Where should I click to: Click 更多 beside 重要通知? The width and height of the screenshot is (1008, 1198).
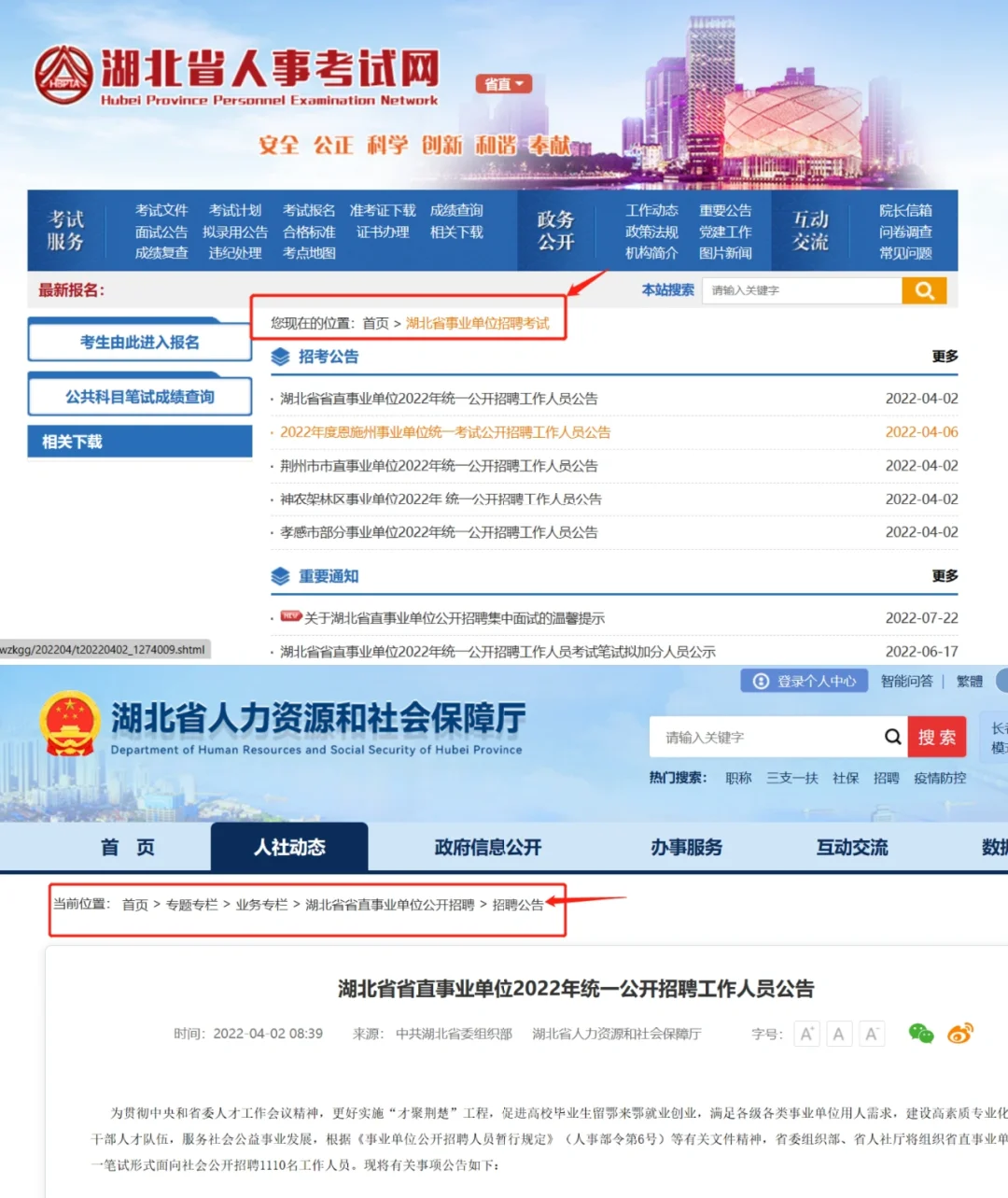tap(945, 575)
